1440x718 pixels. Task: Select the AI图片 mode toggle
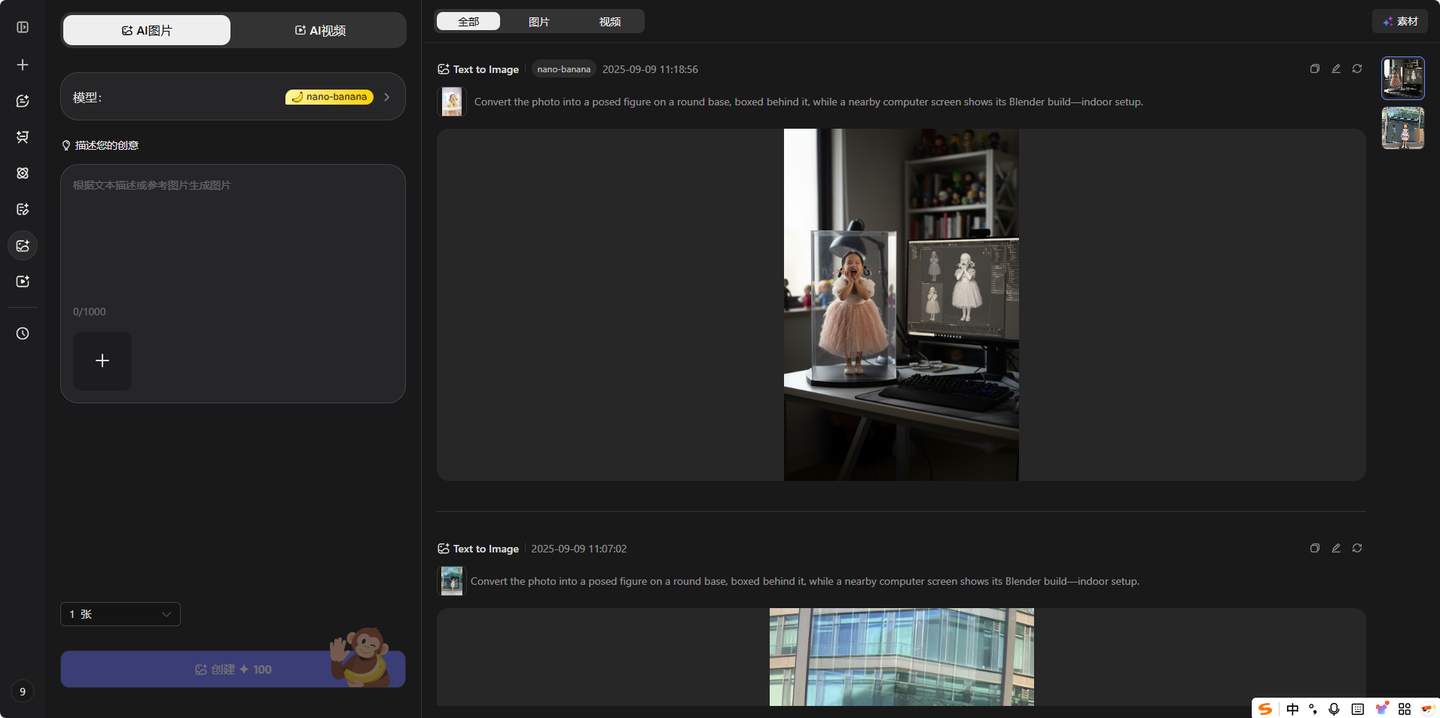[147, 31]
